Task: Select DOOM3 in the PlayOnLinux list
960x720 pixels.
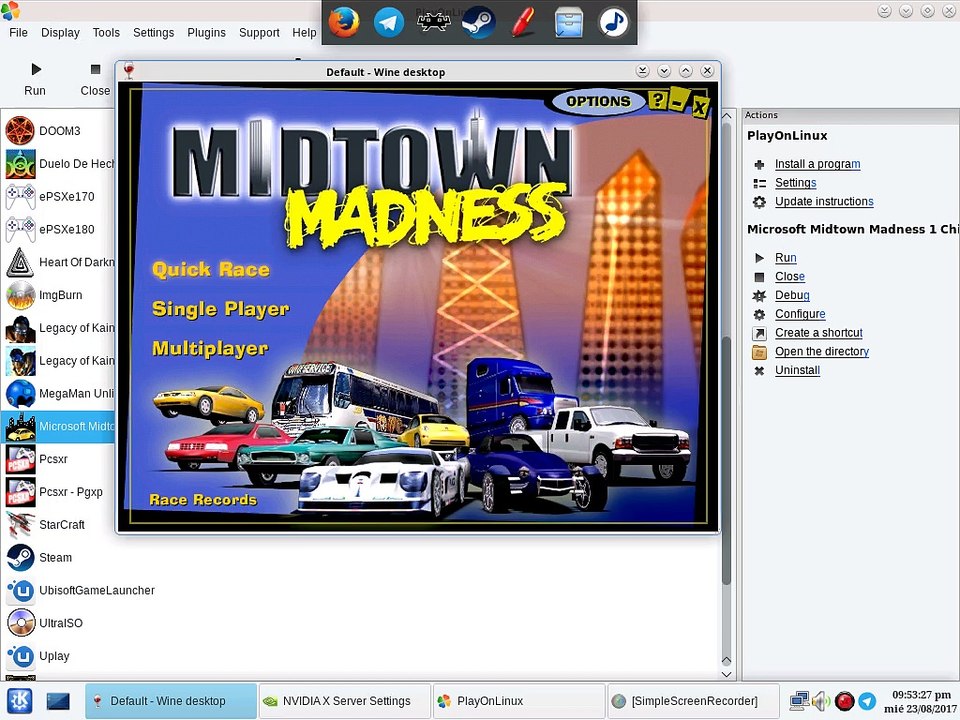Action: 58,131
